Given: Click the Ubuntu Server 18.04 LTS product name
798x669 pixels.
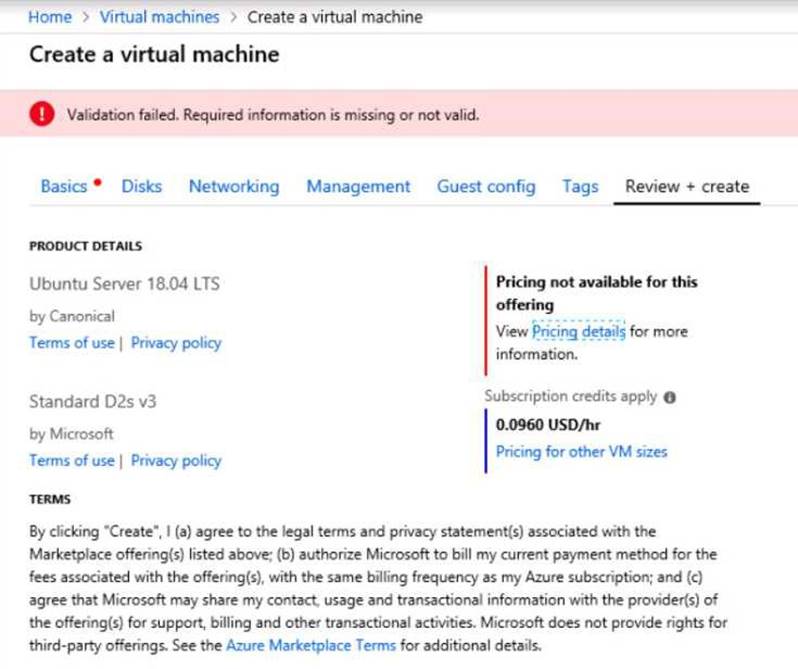Looking at the screenshot, I should point(125,283).
